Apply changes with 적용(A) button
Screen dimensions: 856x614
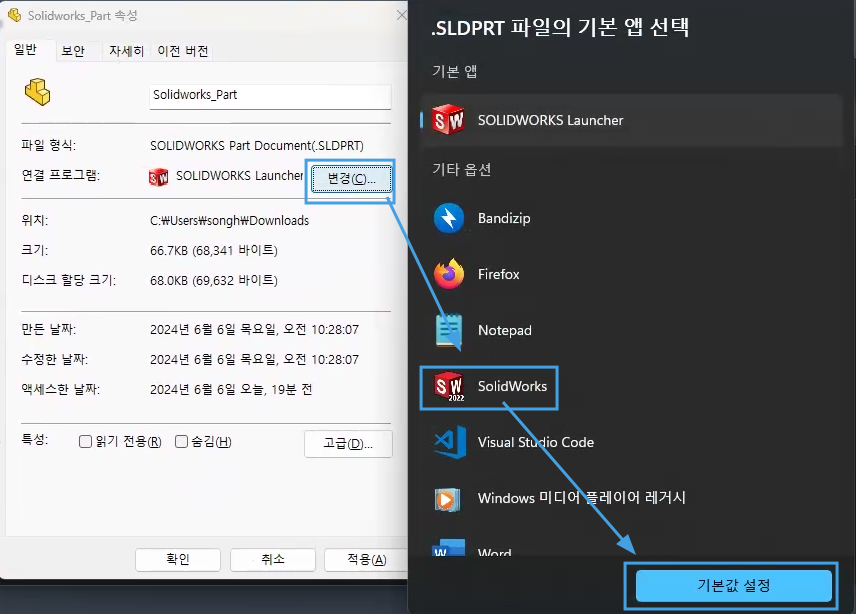366,559
